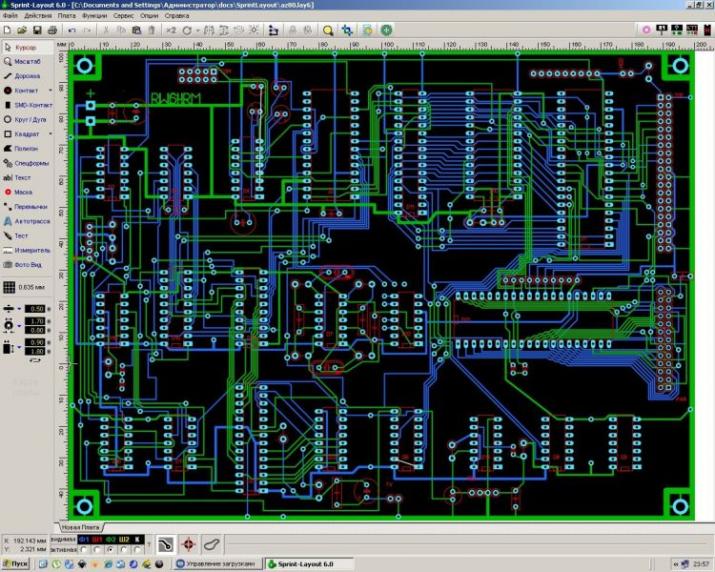Viewport: 715px width, 572px height.
Task: Select the Курсор (cursor) tool
Action: tap(25, 47)
